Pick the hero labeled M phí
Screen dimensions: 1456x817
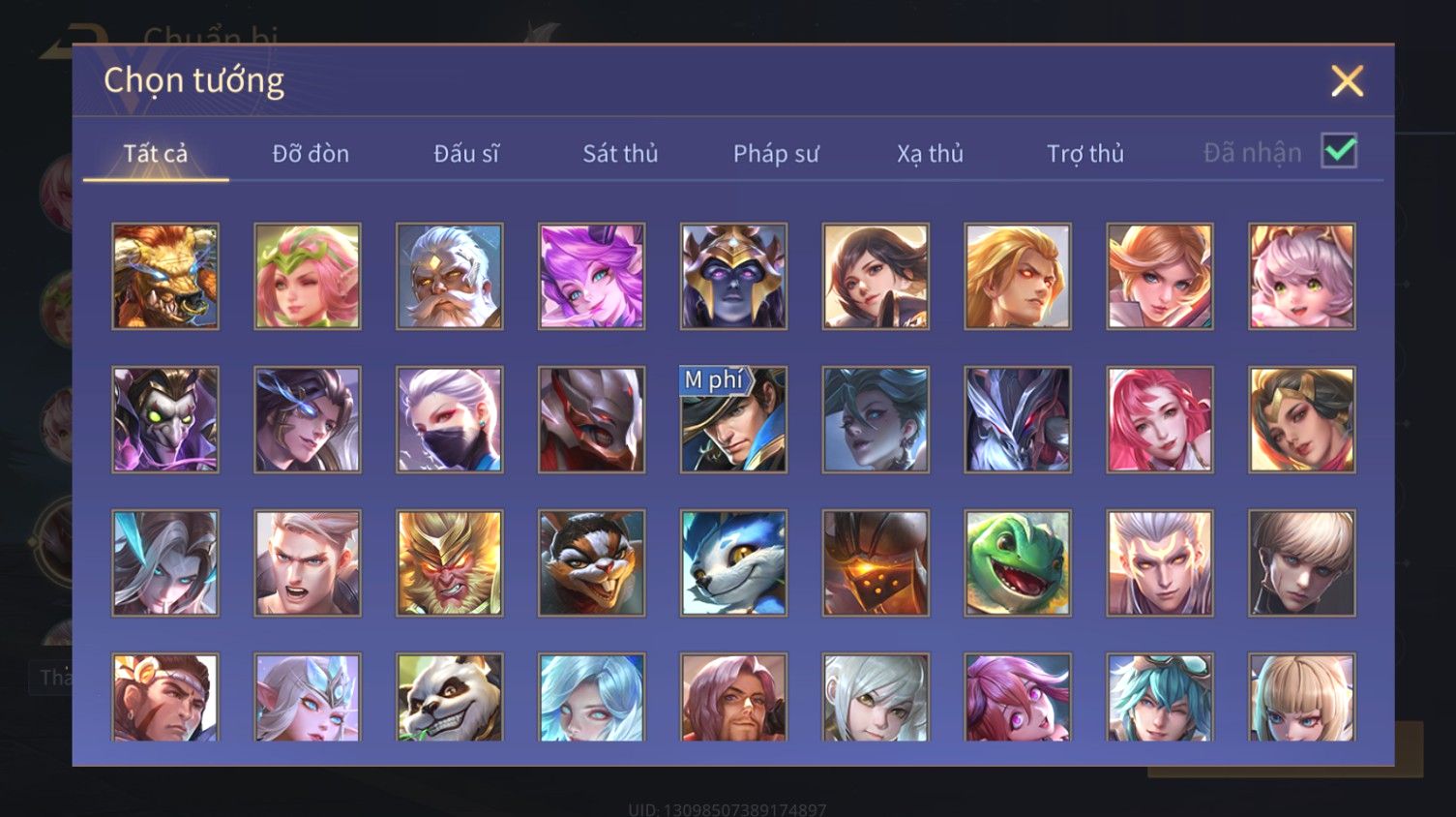click(733, 420)
